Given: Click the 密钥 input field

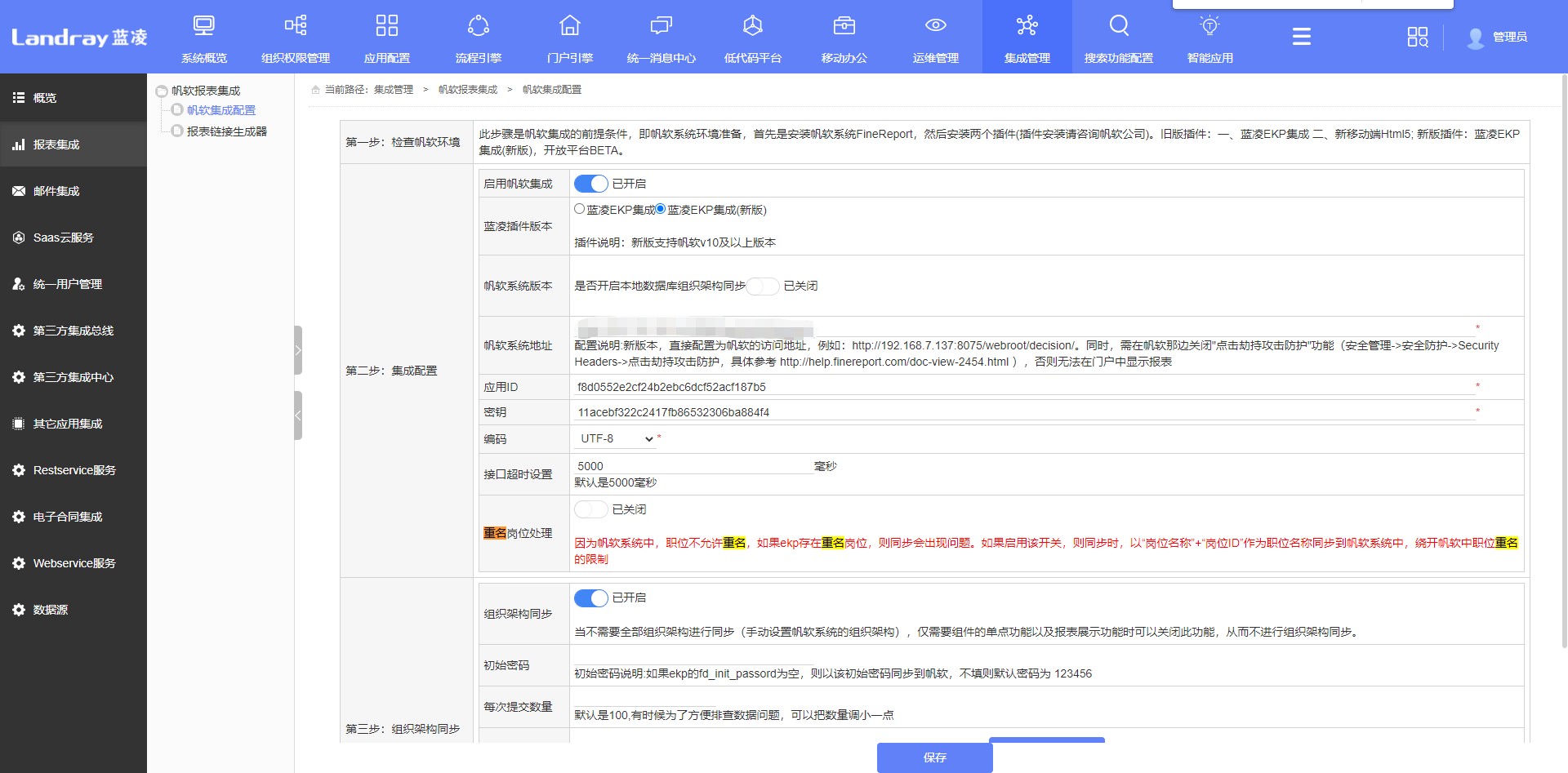Looking at the screenshot, I should pos(1025,412).
